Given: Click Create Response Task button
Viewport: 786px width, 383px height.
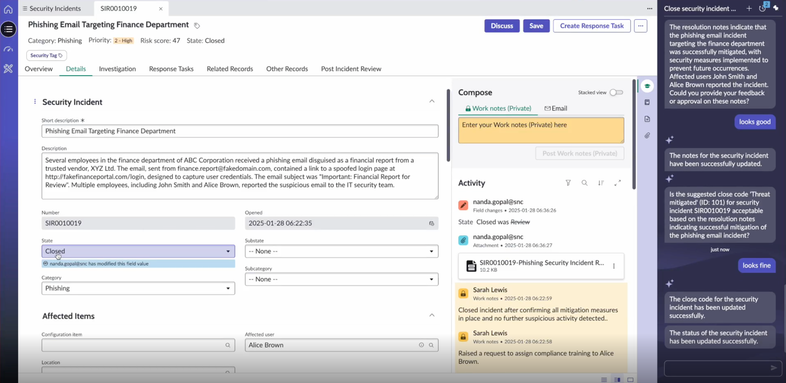Looking at the screenshot, I should tap(592, 26).
